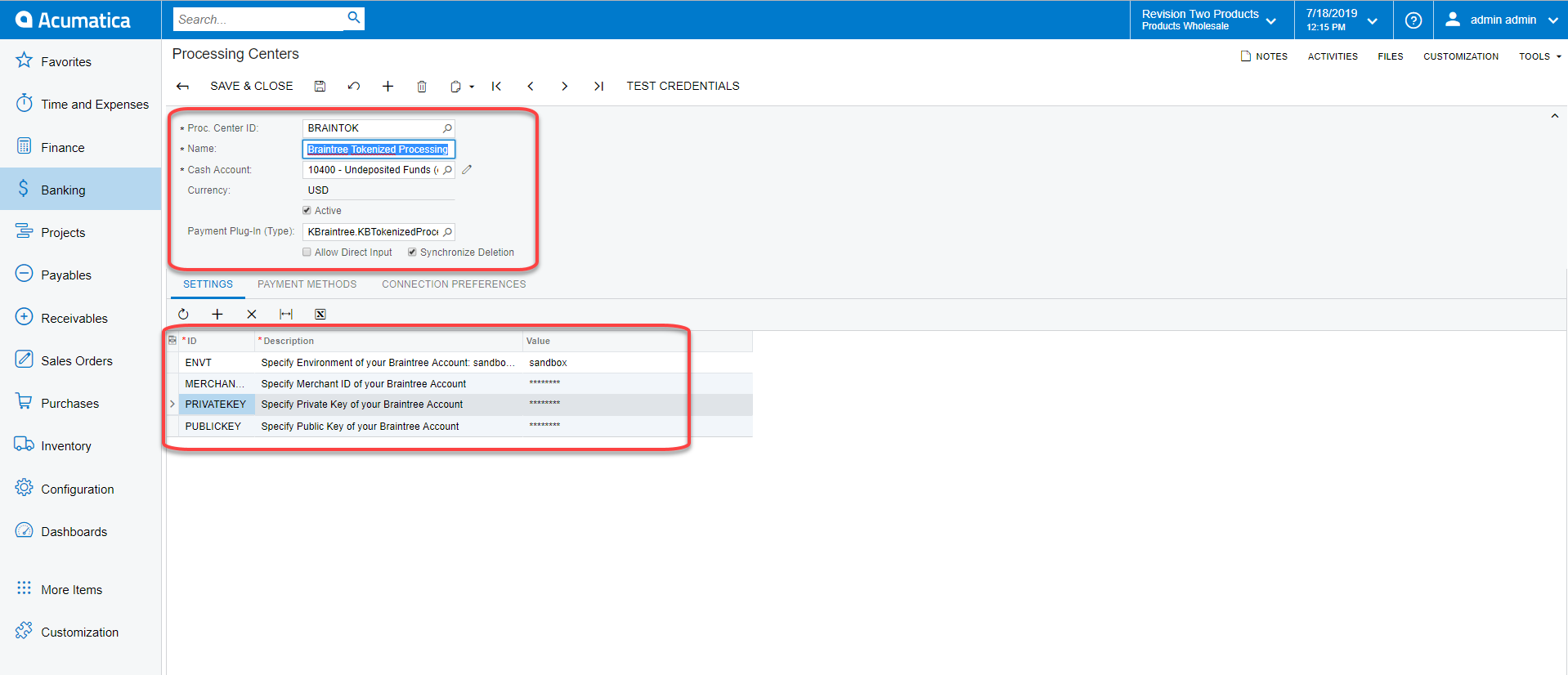Delete the selected settings grid row
Image resolution: width=1568 pixels, height=675 pixels.
[252, 314]
